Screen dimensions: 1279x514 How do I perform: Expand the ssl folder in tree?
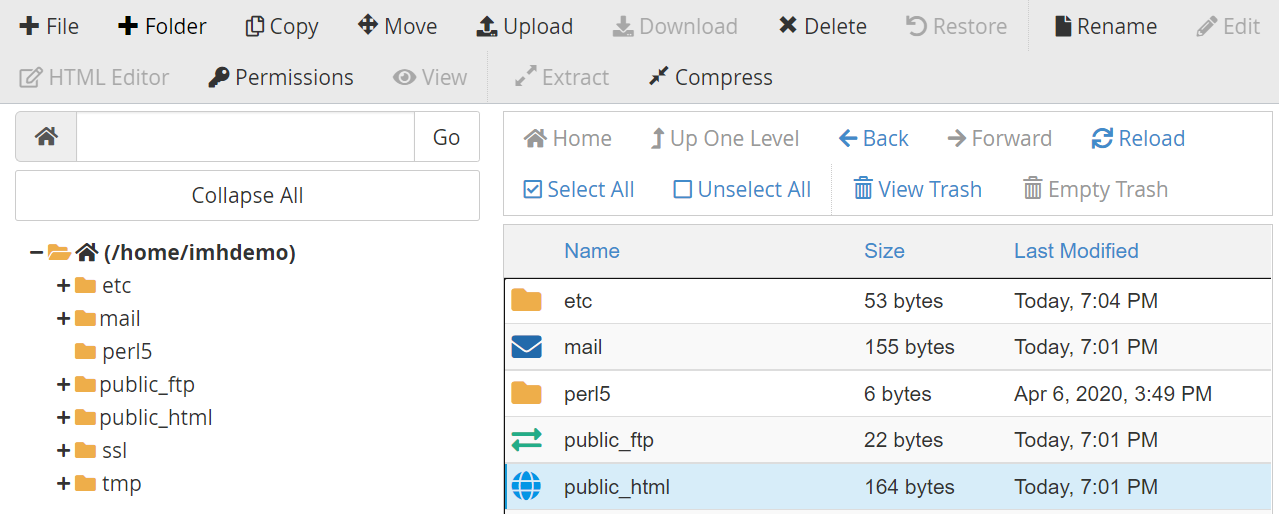click(x=63, y=451)
